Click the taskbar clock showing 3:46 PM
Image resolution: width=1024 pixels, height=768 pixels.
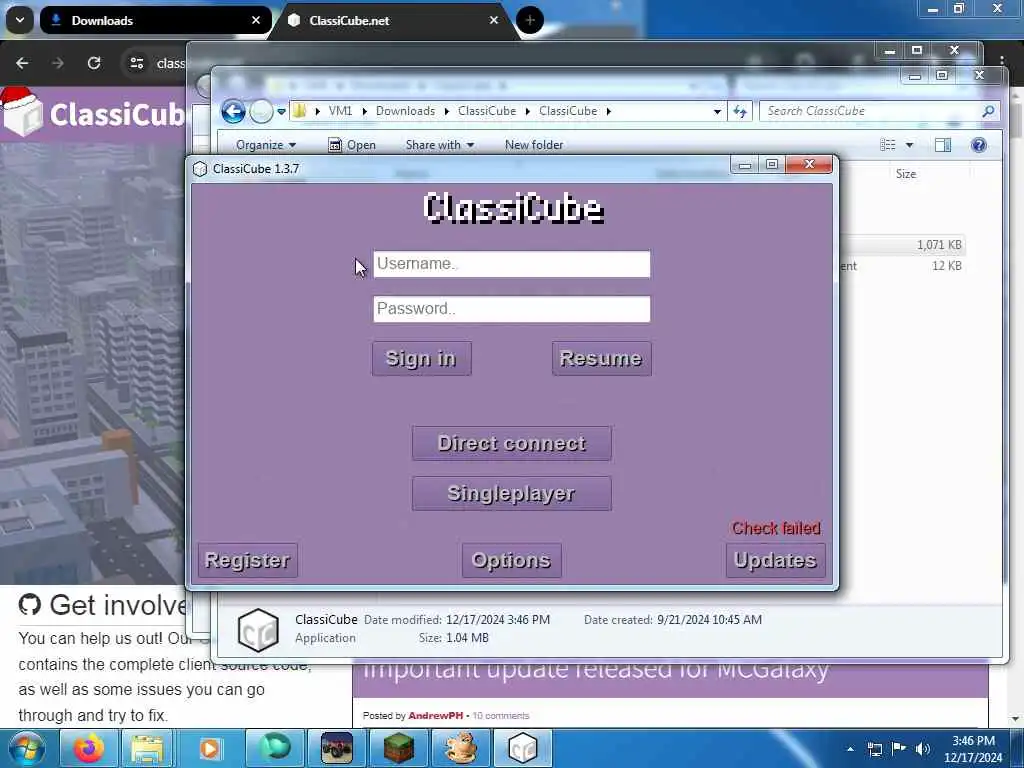(x=973, y=749)
